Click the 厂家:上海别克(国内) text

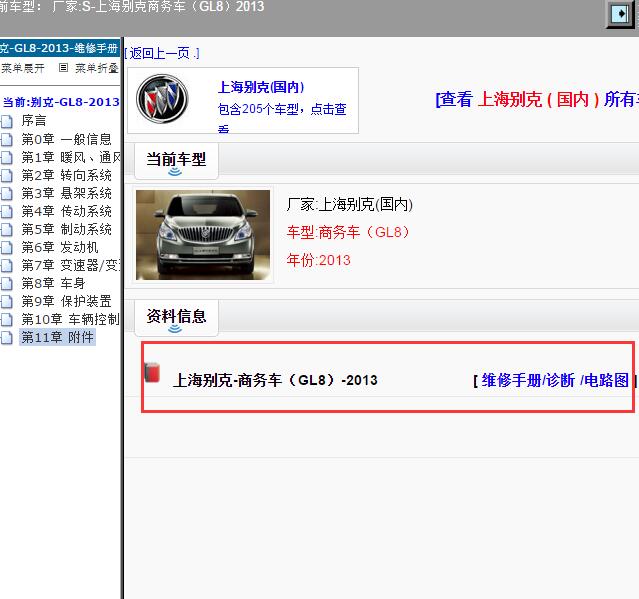point(350,204)
